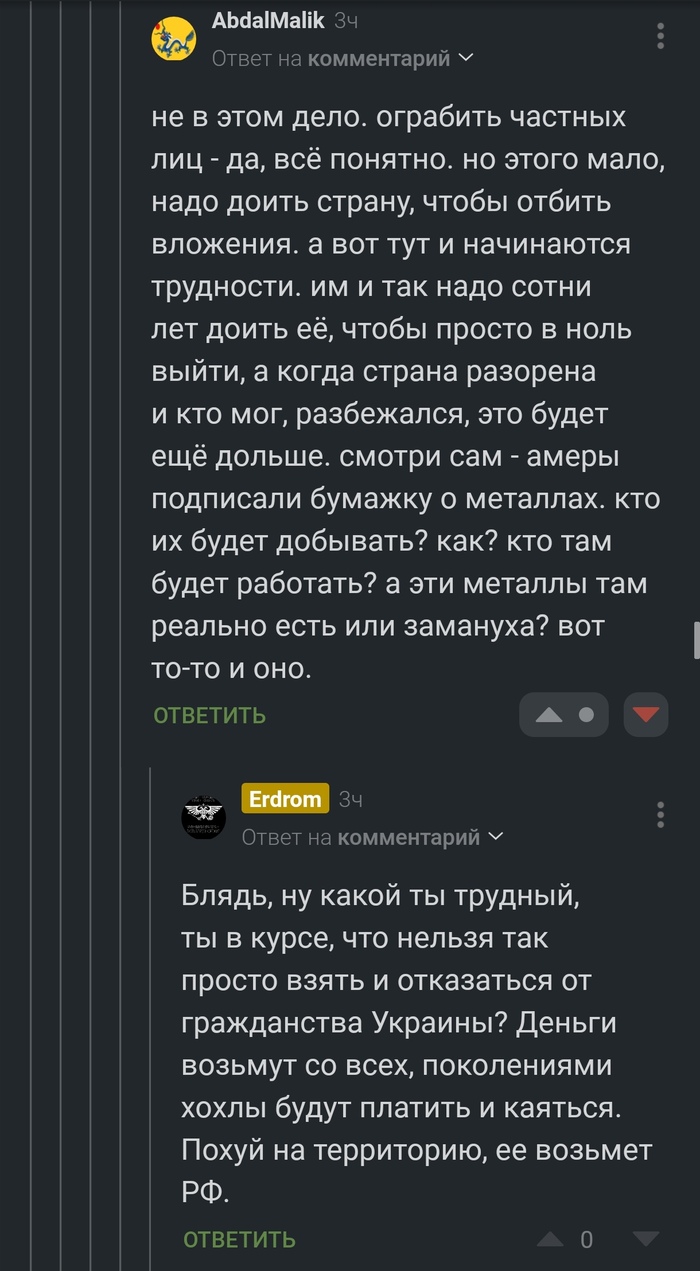Open the AbdalMalik username link
The image size is (700, 1271).
pos(268,20)
